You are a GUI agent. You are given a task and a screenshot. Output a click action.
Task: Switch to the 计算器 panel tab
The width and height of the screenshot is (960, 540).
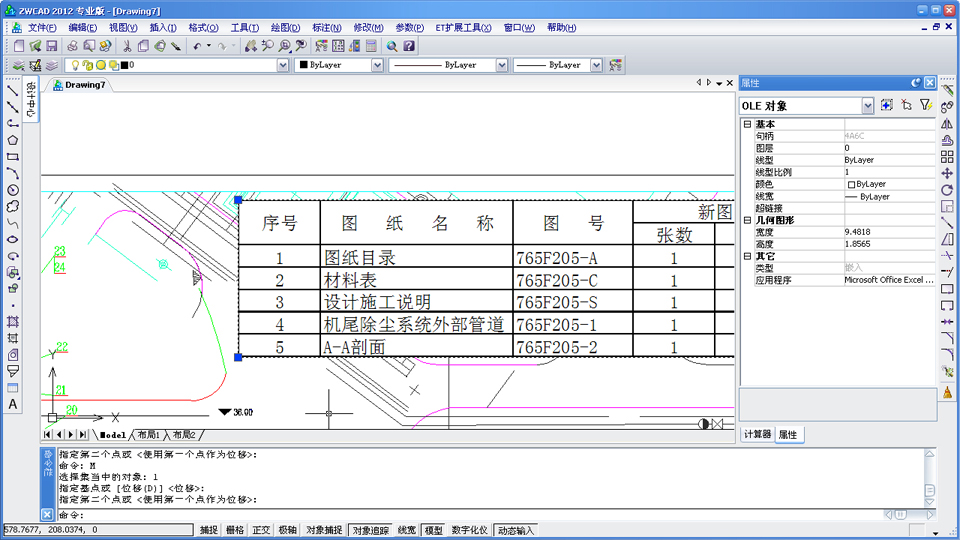coord(757,435)
